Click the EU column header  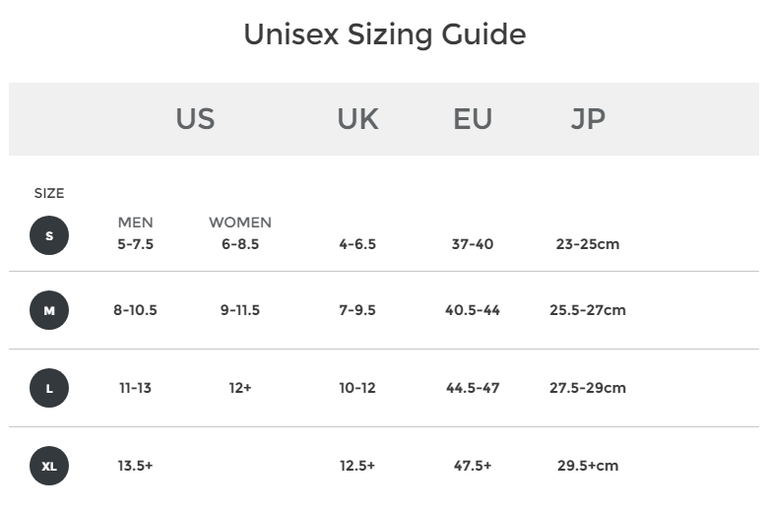pyautogui.click(x=472, y=119)
